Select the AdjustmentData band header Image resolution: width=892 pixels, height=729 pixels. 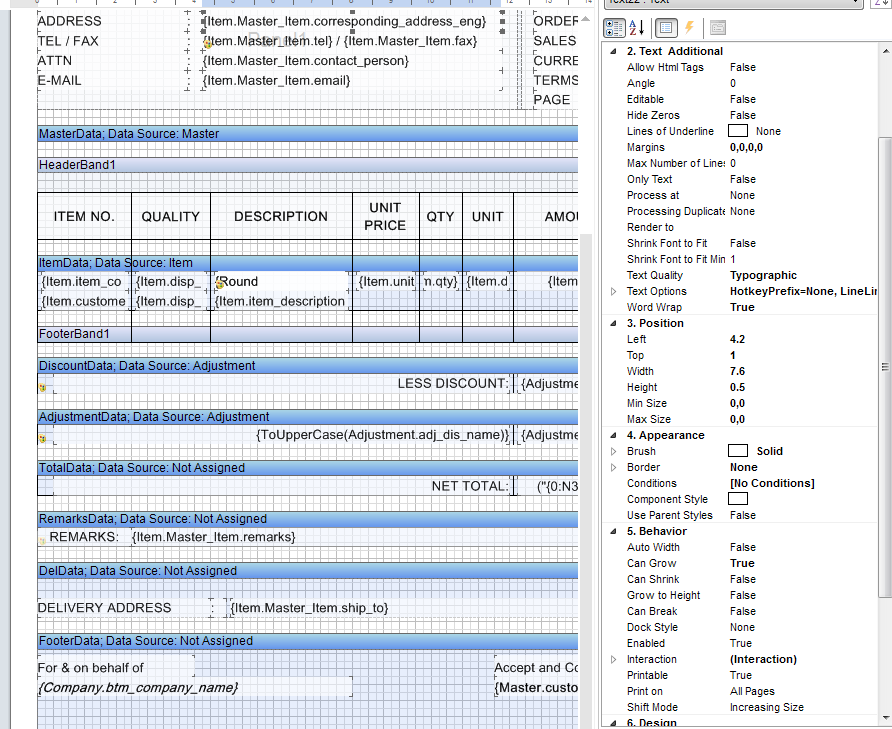click(308, 417)
